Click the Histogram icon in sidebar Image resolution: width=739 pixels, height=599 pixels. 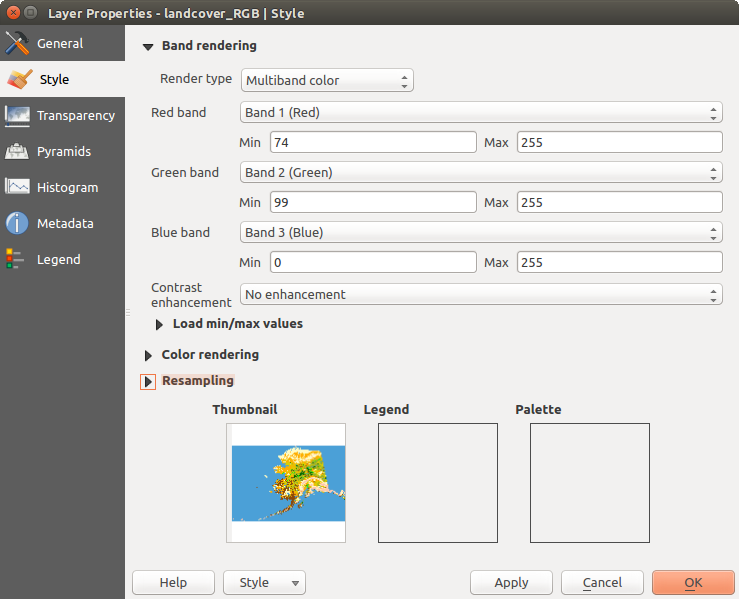tap(17, 188)
